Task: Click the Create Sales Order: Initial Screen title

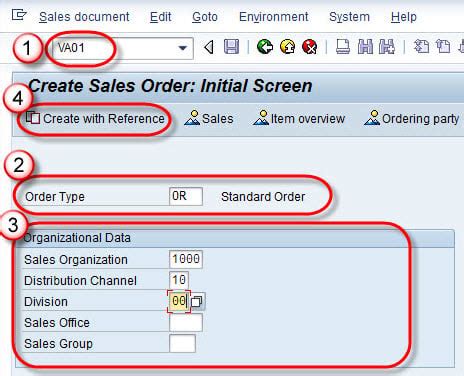Action: pyautogui.click(x=170, y=86)
